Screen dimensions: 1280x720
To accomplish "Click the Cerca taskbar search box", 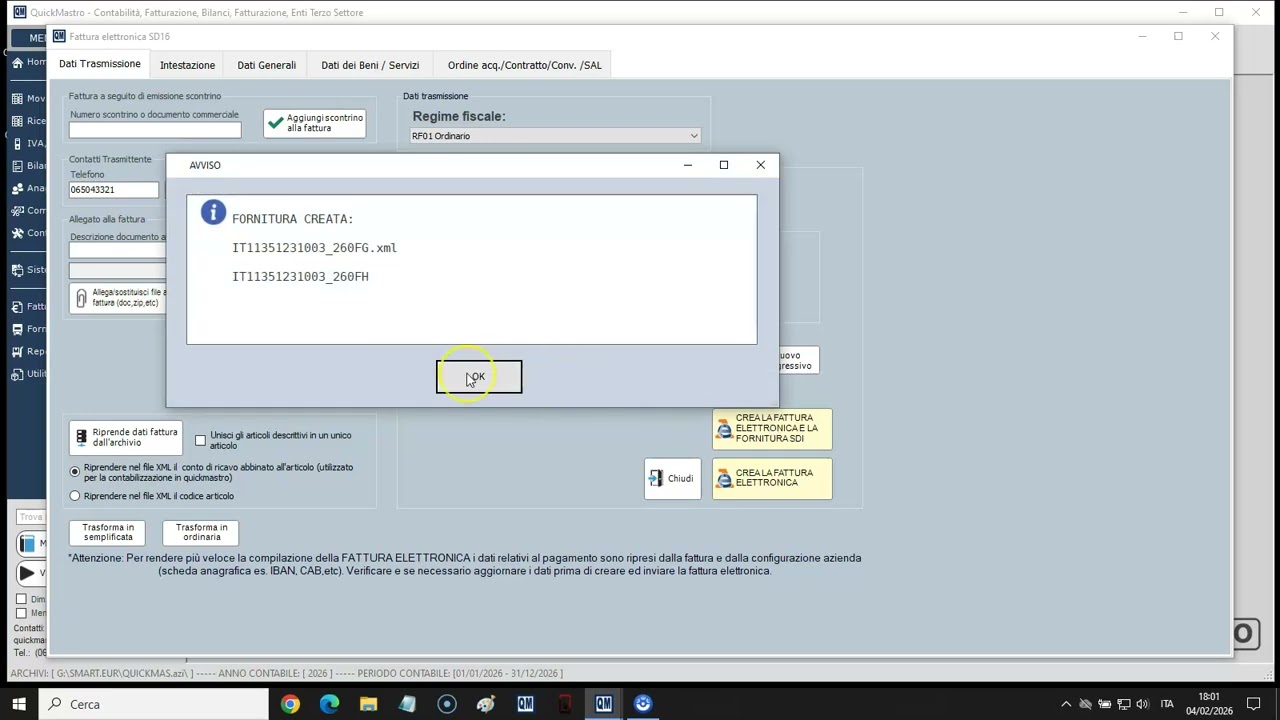I will [x=154, y=704].
